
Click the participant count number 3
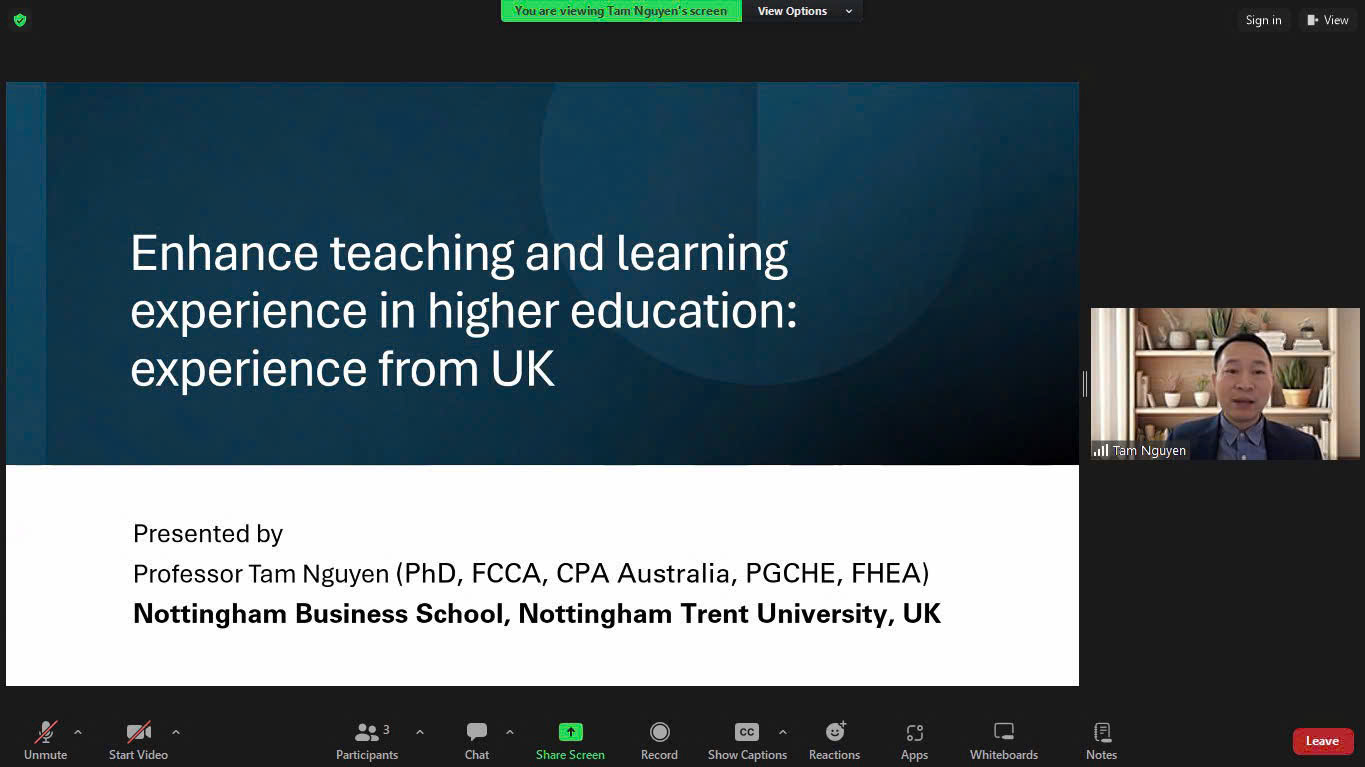(x=386, y=729)
